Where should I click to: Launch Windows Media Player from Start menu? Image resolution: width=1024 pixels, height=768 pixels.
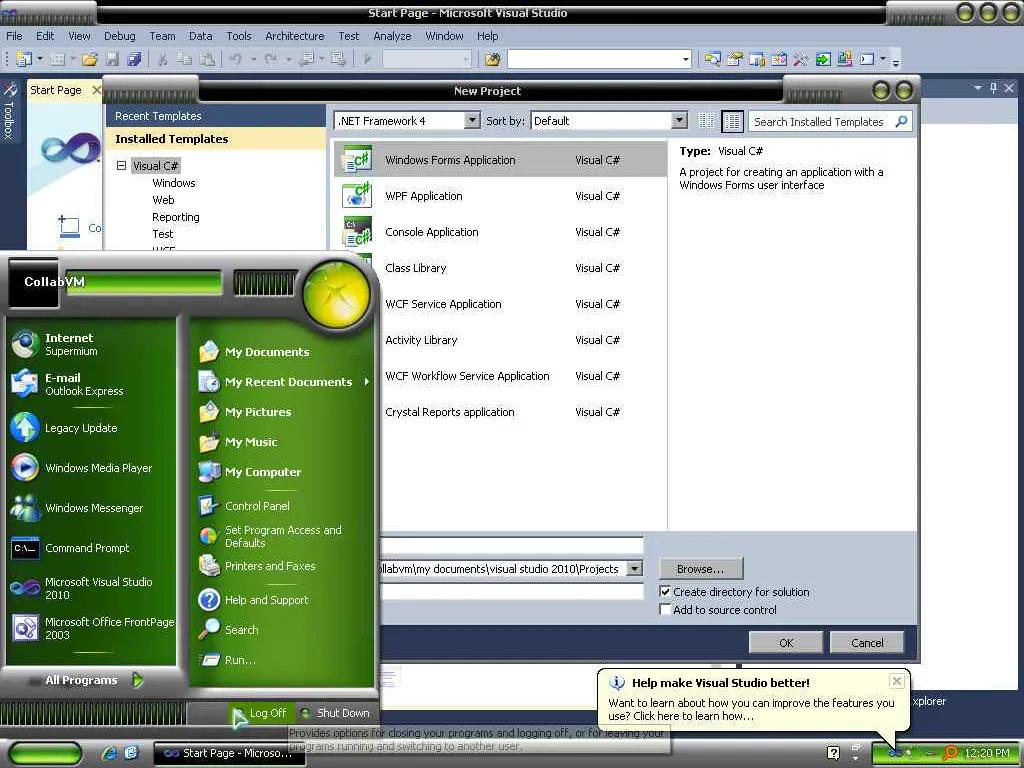(91, 468)
